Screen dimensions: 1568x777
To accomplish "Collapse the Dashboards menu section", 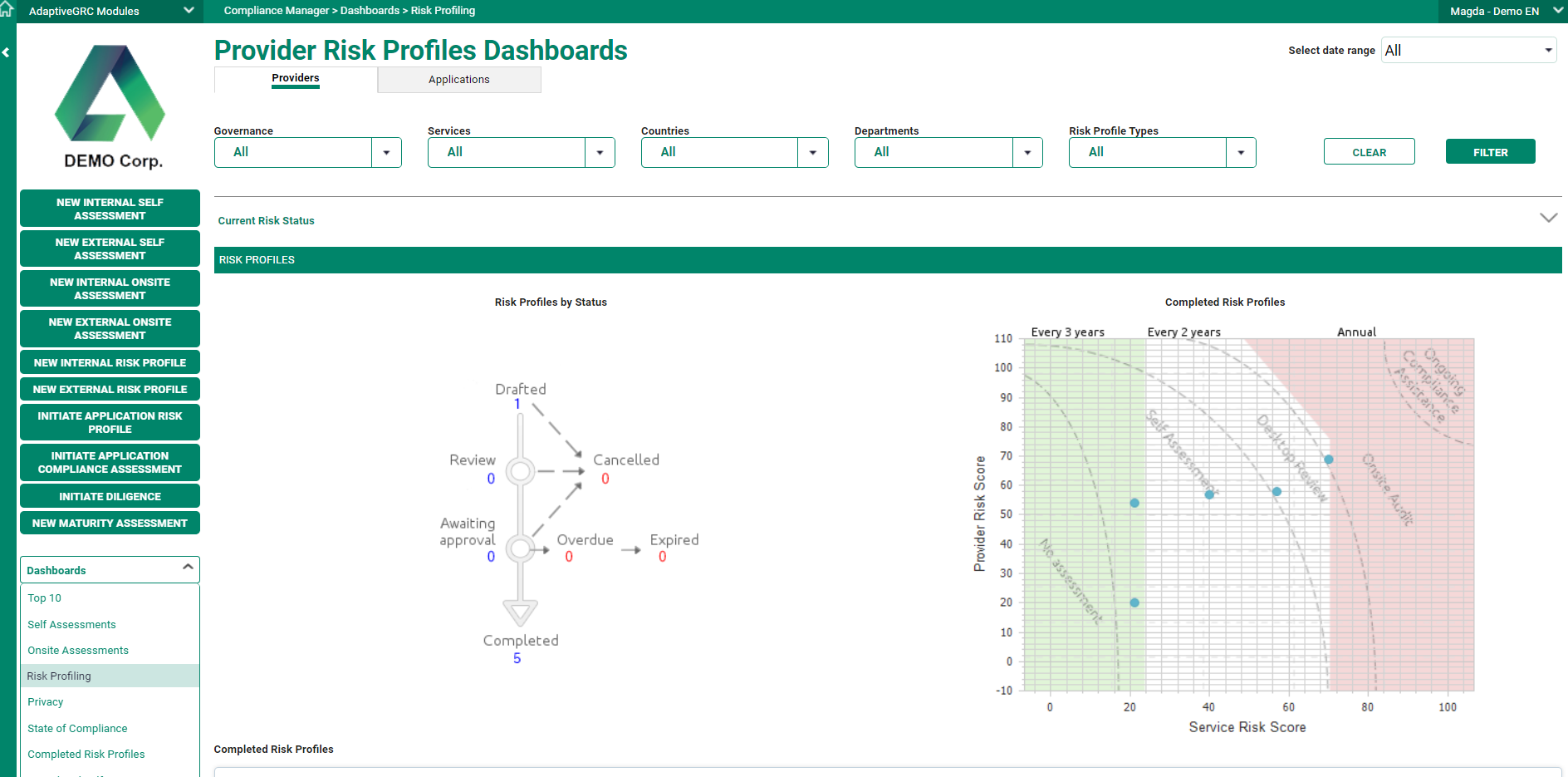I will (x=188, y=569).
